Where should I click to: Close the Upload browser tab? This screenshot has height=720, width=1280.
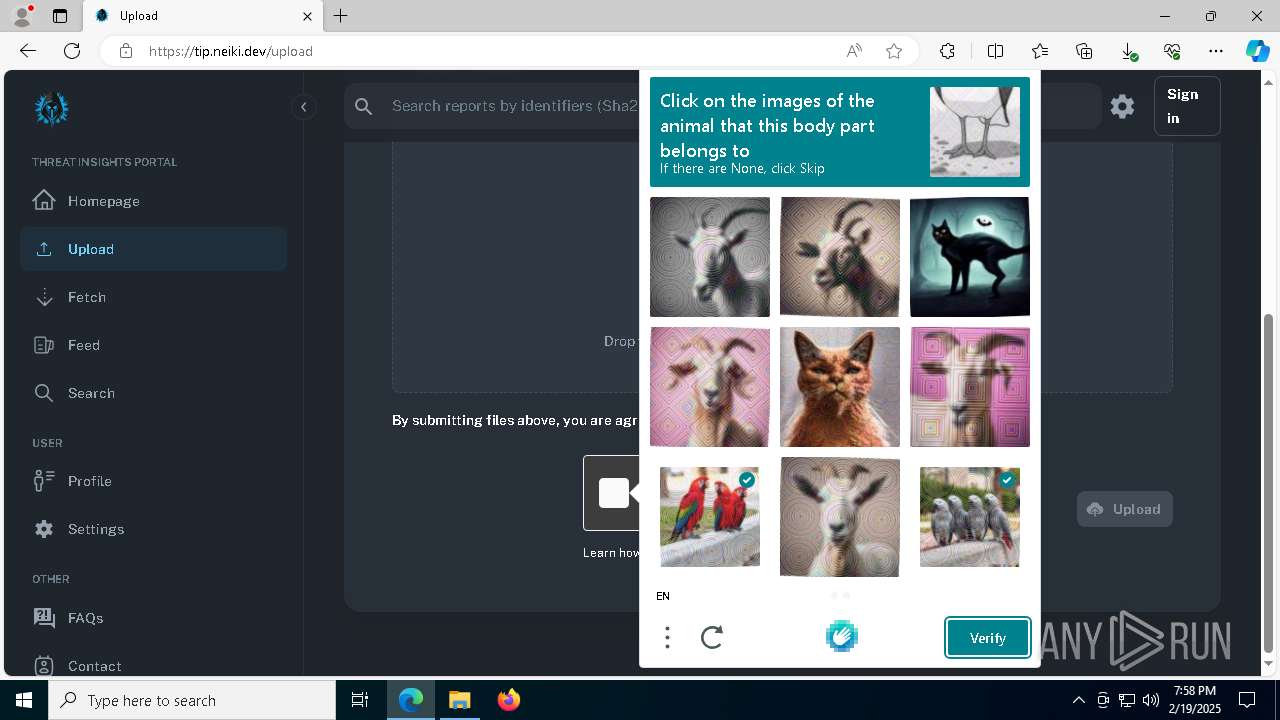coord(308,16)
